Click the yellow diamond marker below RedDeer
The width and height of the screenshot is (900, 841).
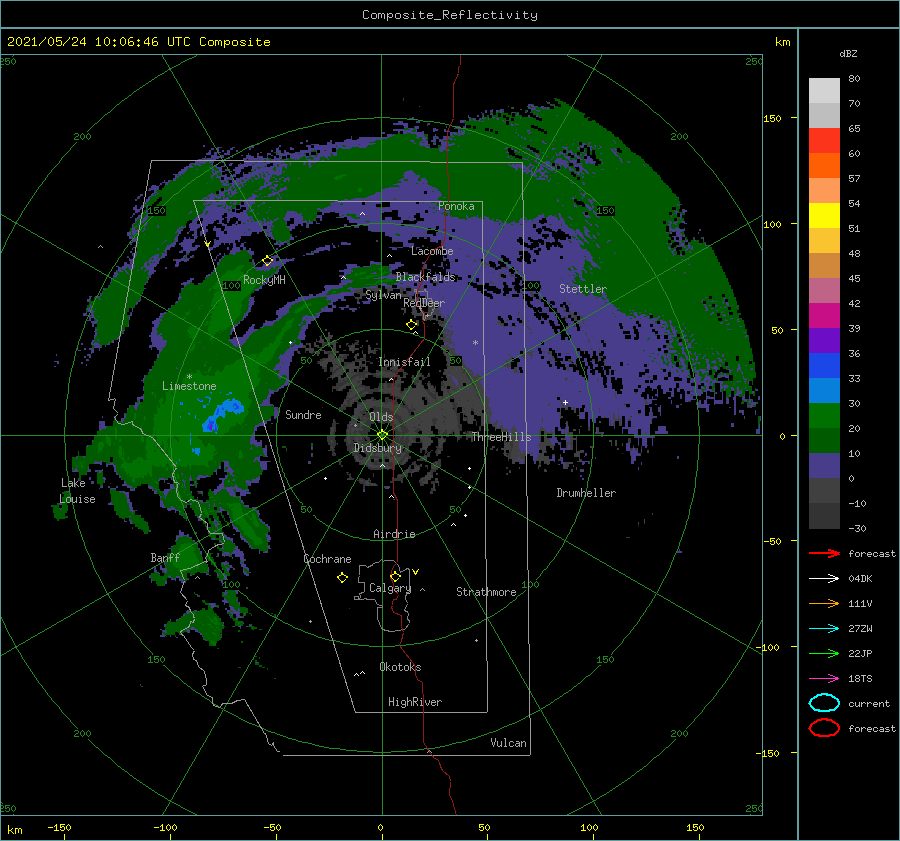(x=412, y=325)
